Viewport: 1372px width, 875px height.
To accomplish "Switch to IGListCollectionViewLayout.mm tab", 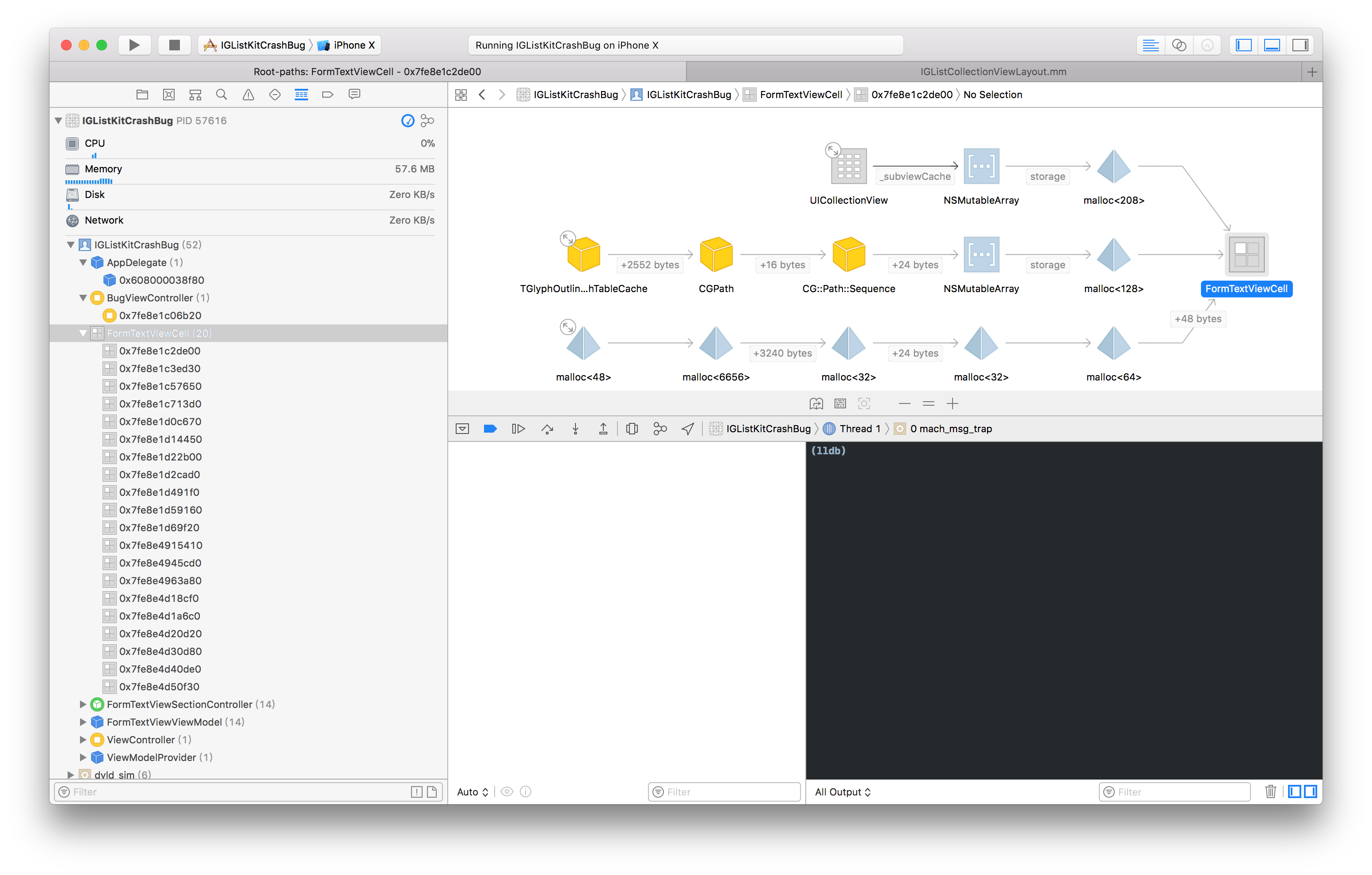I will point(993,72).
